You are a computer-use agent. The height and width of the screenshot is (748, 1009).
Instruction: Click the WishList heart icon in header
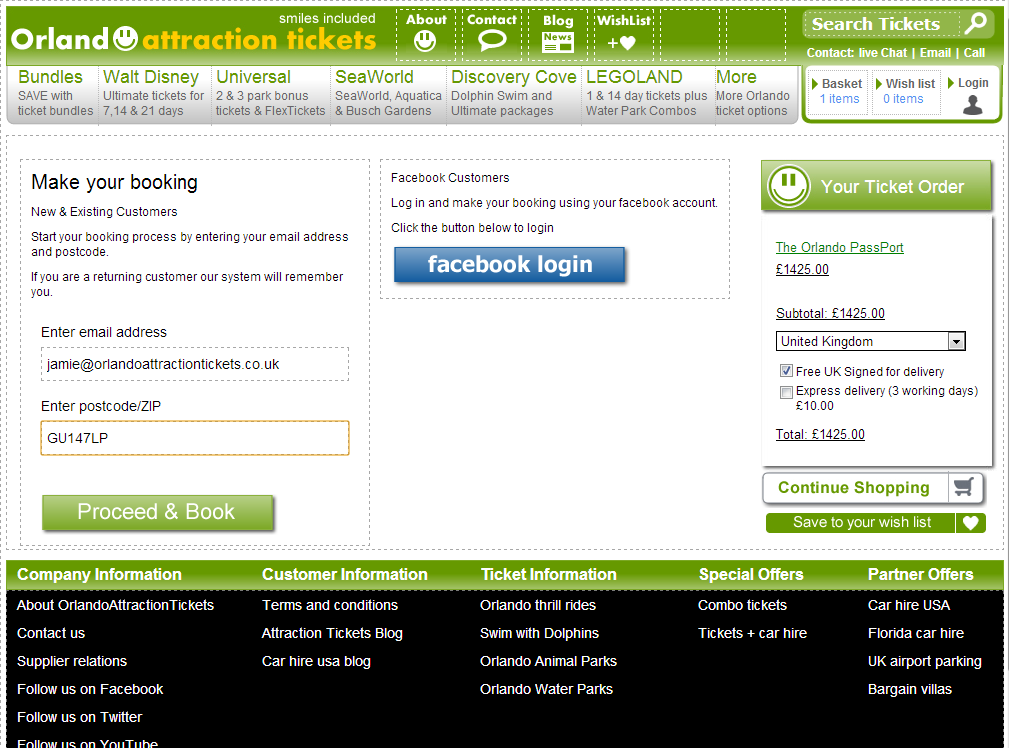tap(622, 43)
